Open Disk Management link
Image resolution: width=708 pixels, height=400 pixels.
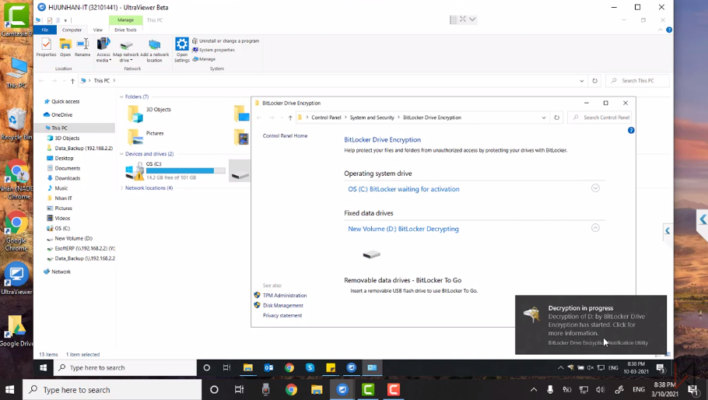click(283, 306)
